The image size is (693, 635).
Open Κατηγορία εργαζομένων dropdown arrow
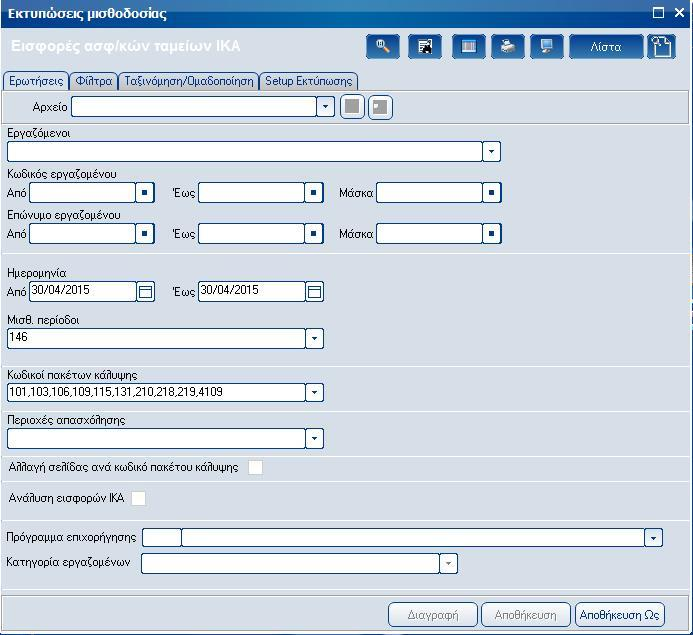[448, 563]
